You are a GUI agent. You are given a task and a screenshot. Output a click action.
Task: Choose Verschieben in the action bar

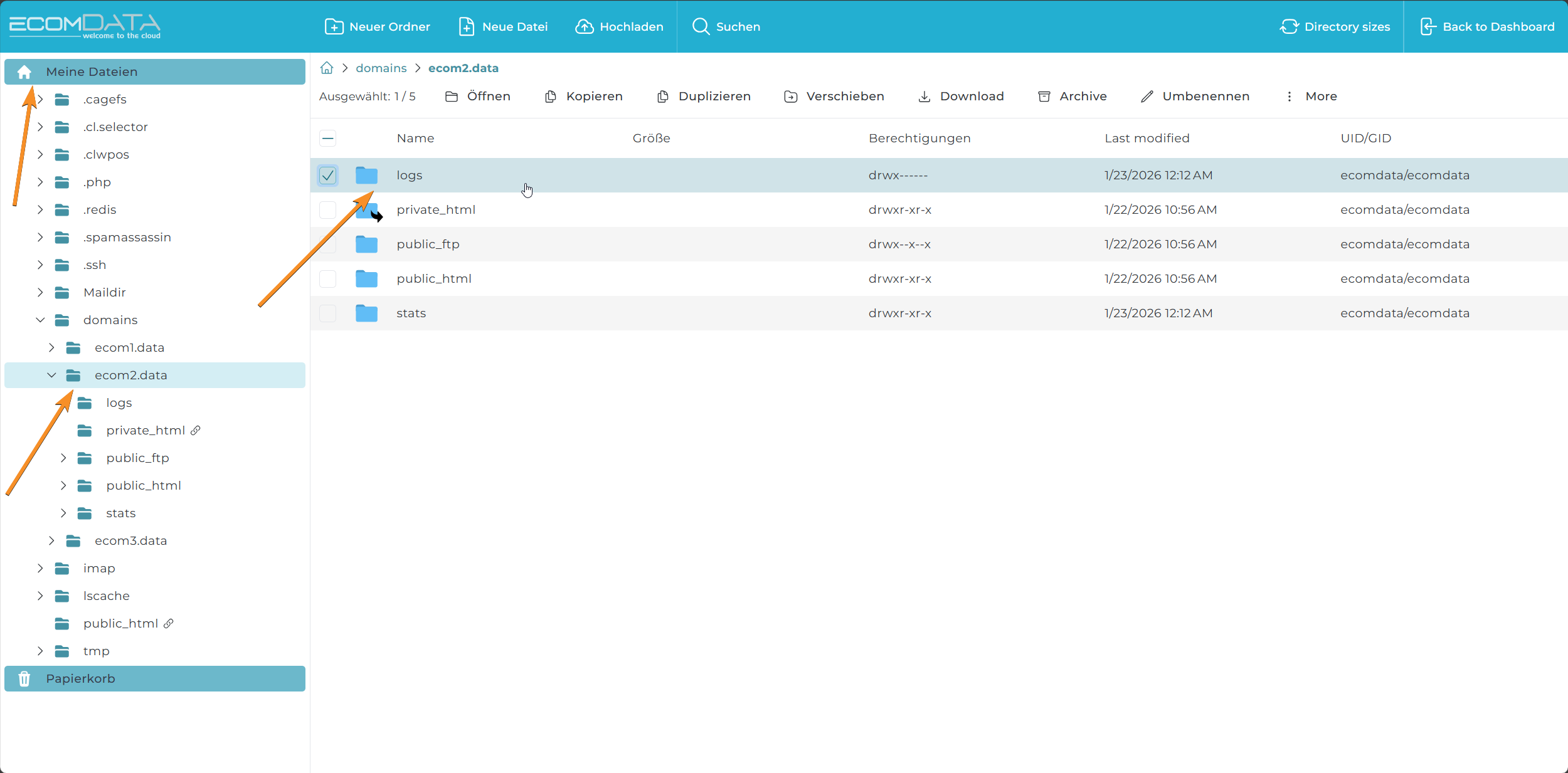click(834, 97)
